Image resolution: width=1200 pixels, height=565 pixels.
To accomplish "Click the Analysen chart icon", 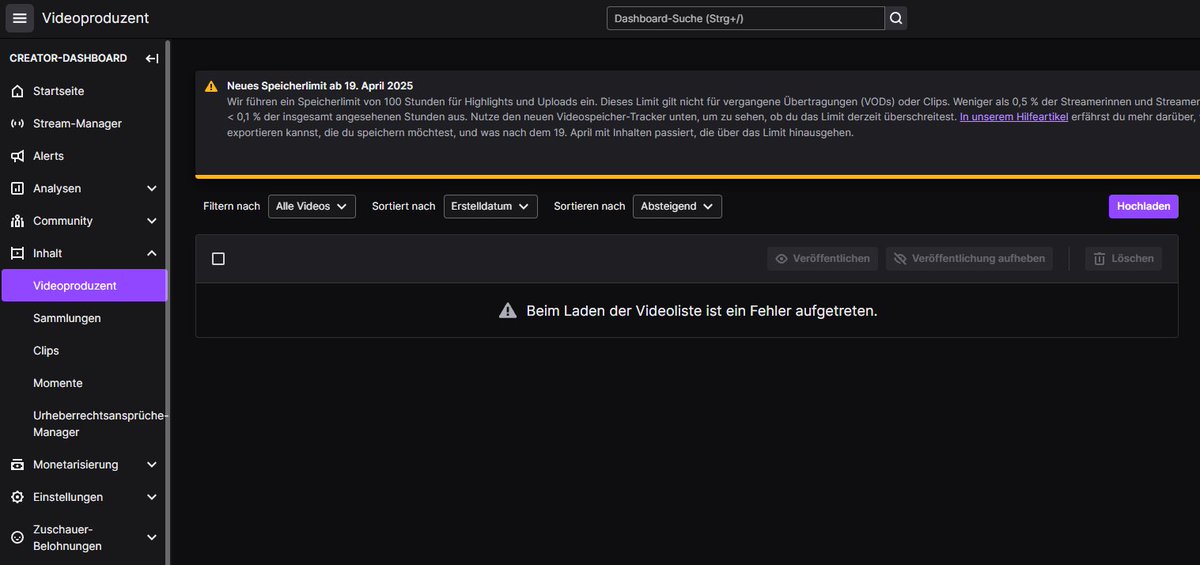I will click(x=17, y=188).
